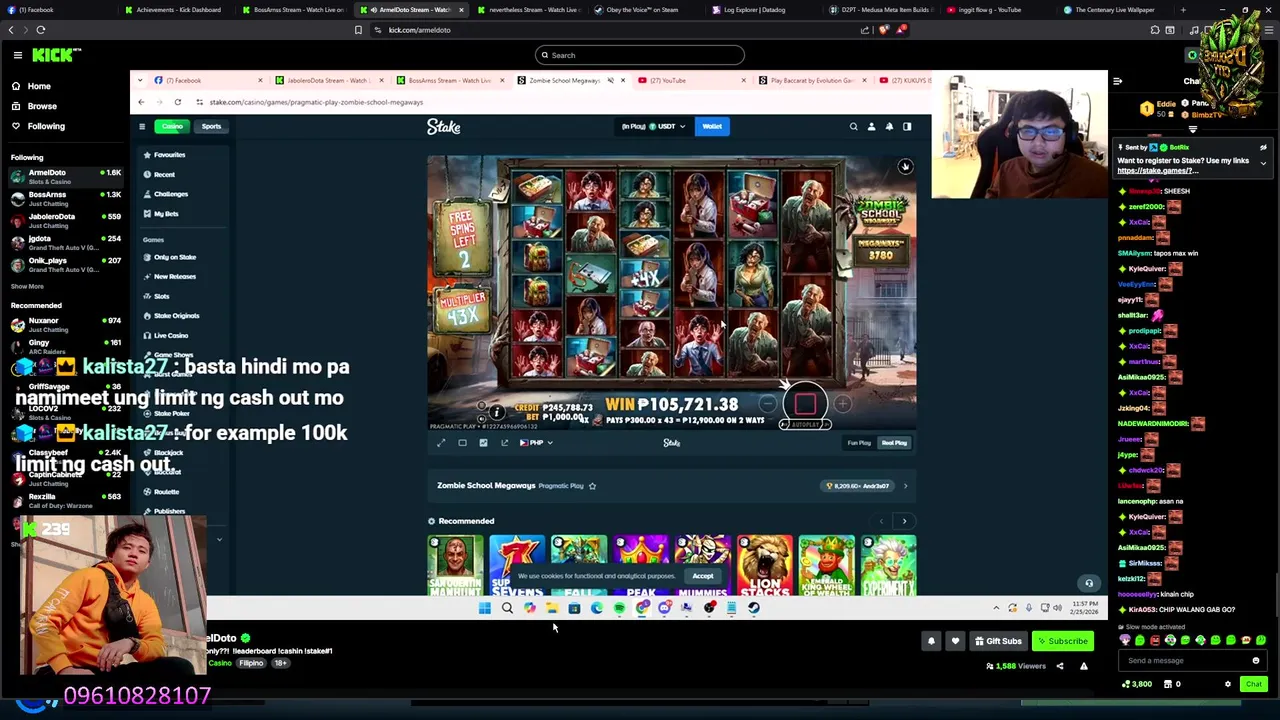
Task: Open BossArnss channel in the Following list
Action: pyautogui.click(x=66, y=199)
